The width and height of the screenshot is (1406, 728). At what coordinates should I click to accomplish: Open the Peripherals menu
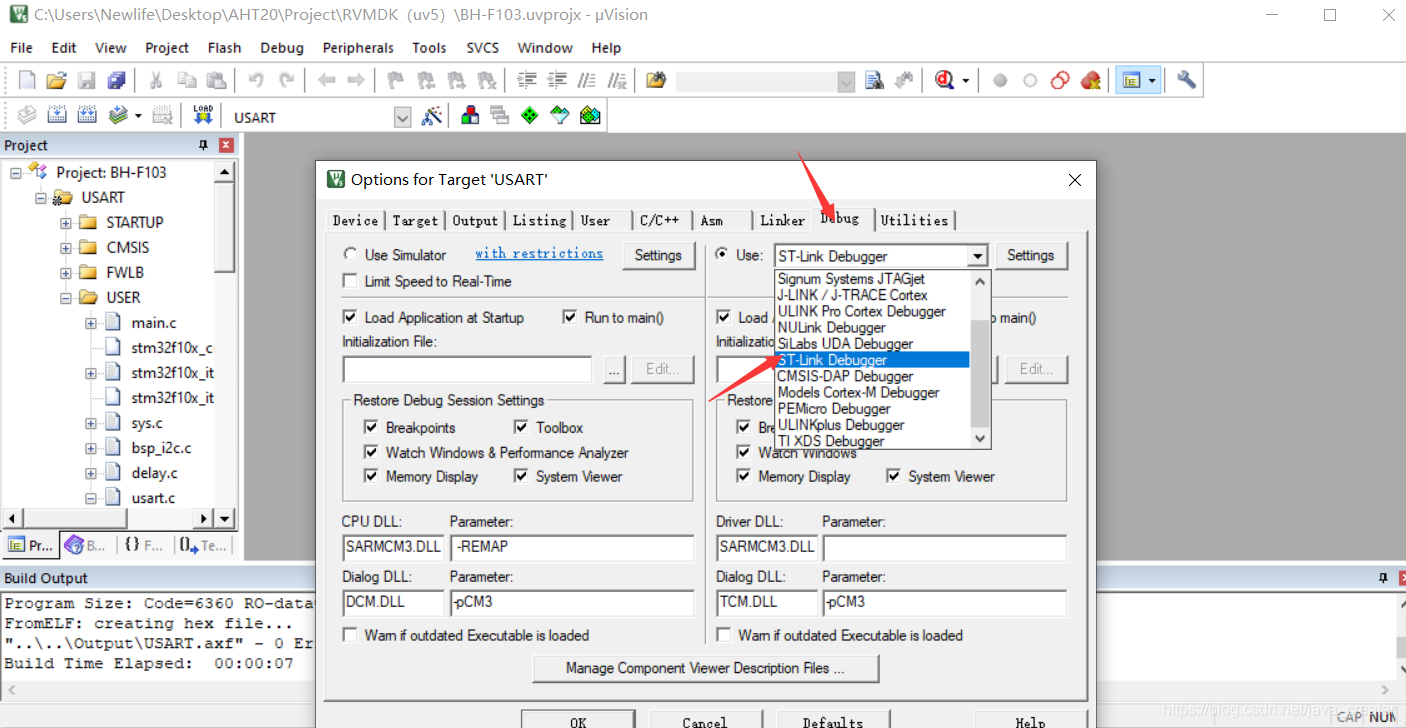(x=358, y=47)
